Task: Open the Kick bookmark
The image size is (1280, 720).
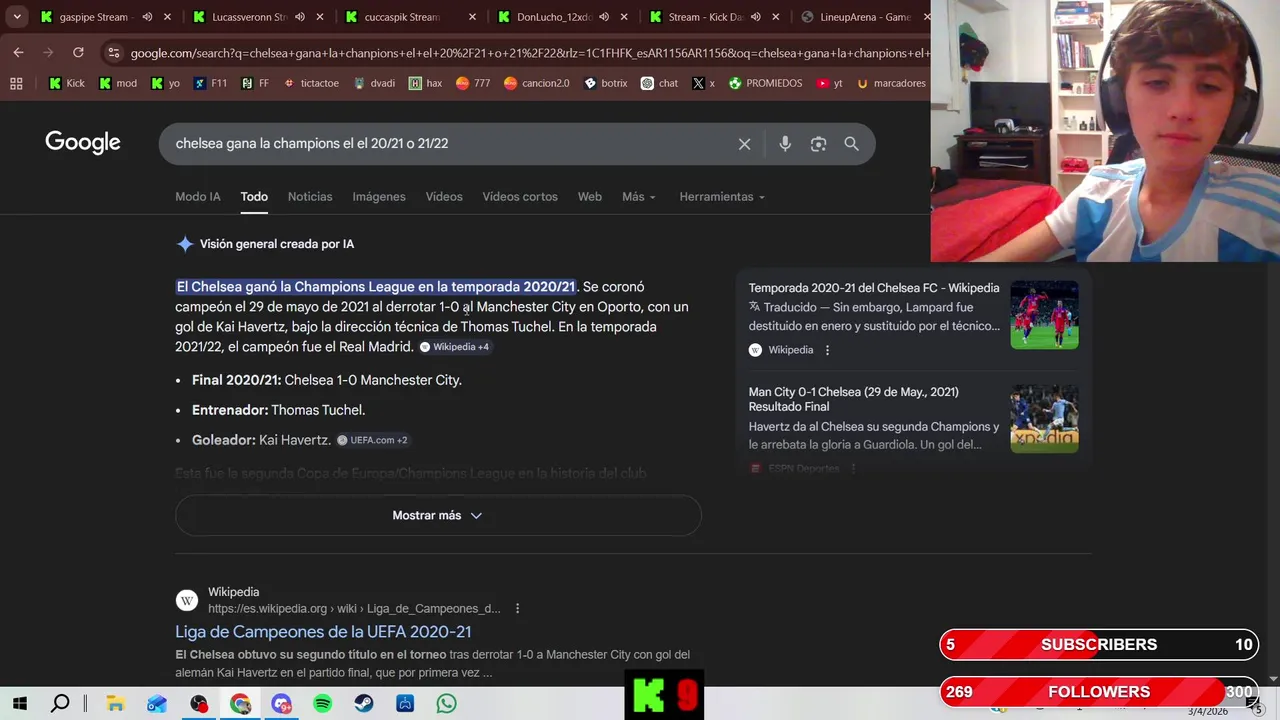Action: (x=67, y=83)
